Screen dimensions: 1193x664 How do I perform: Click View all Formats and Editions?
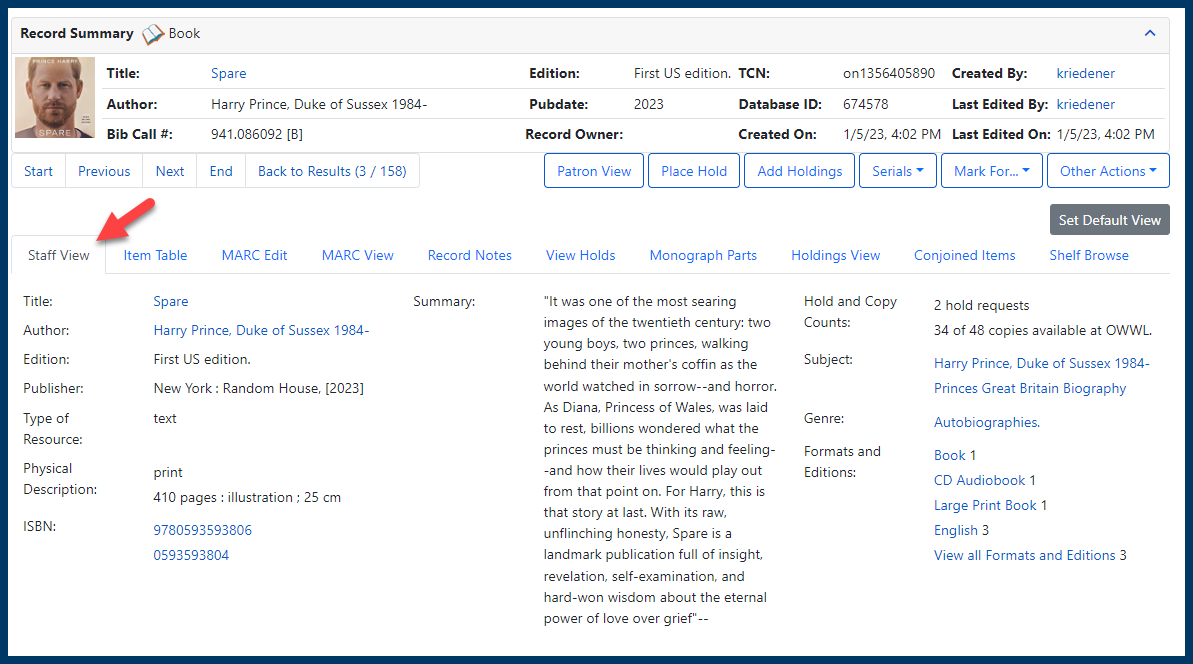coord(1024,555)
